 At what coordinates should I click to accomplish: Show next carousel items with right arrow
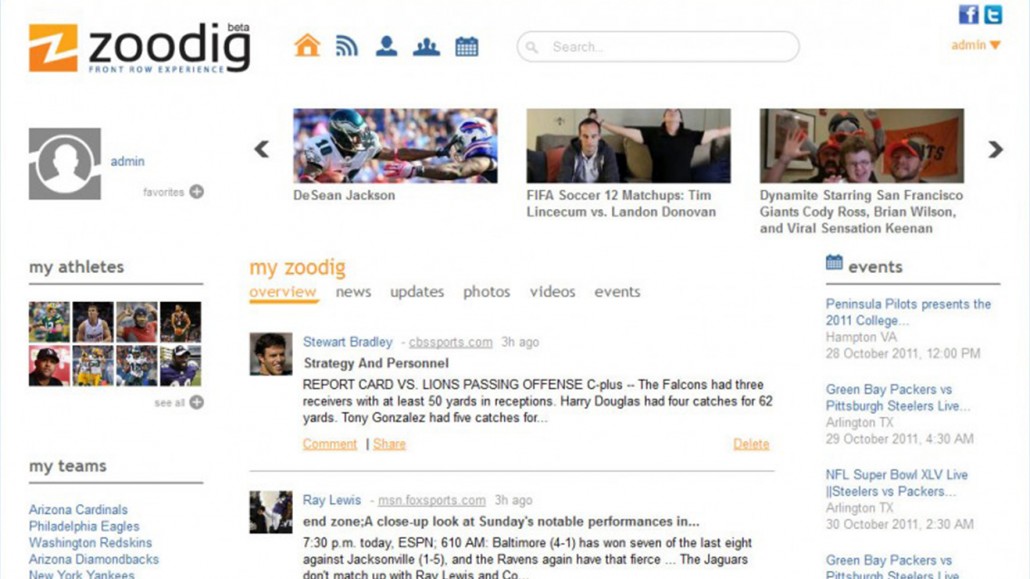995,149
